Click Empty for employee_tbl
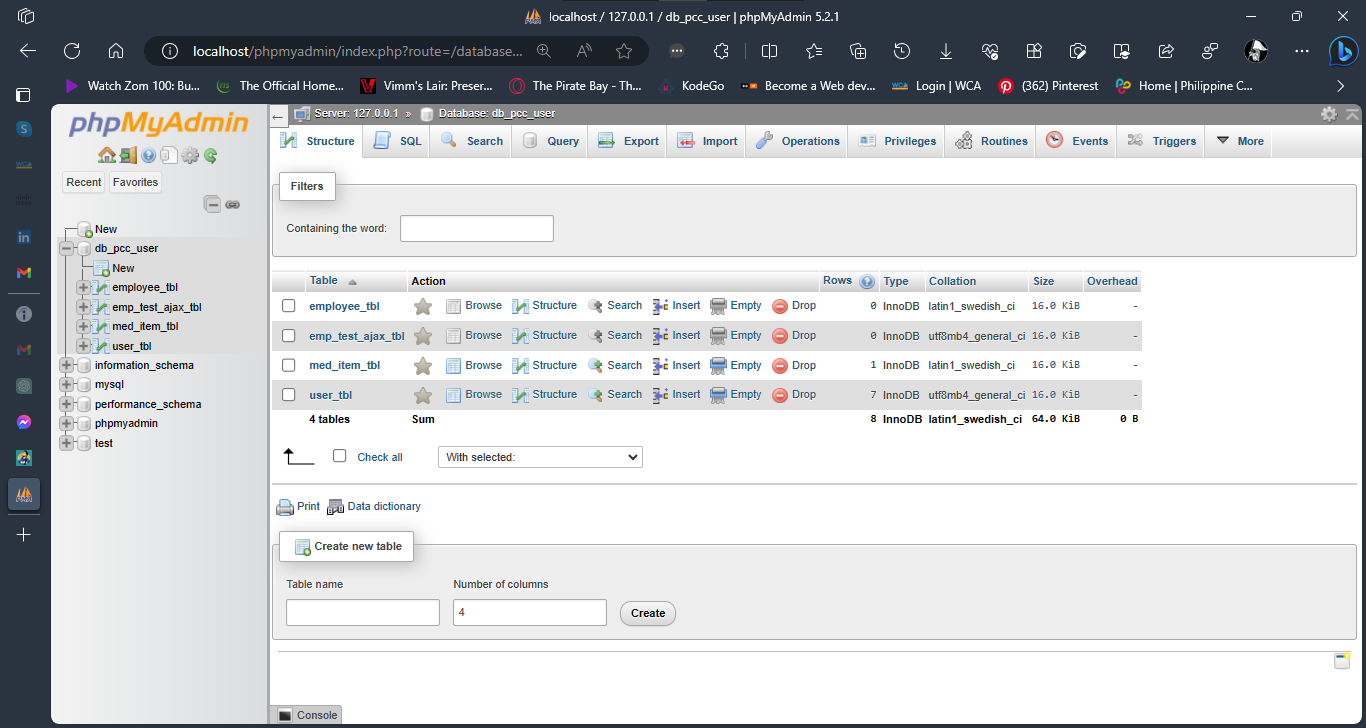This screenshot has height=728, width=1366. click(x=736, y=306)
